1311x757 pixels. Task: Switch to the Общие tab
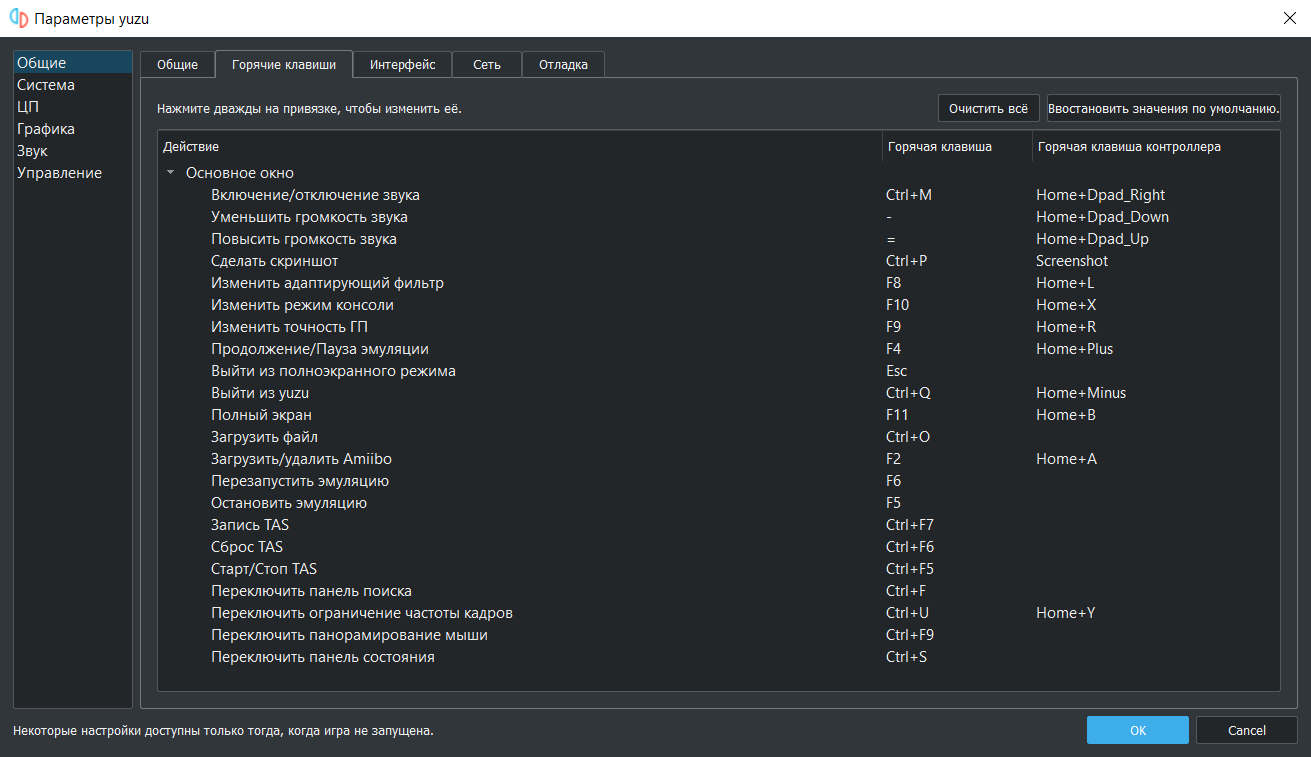tap(177, 65)
